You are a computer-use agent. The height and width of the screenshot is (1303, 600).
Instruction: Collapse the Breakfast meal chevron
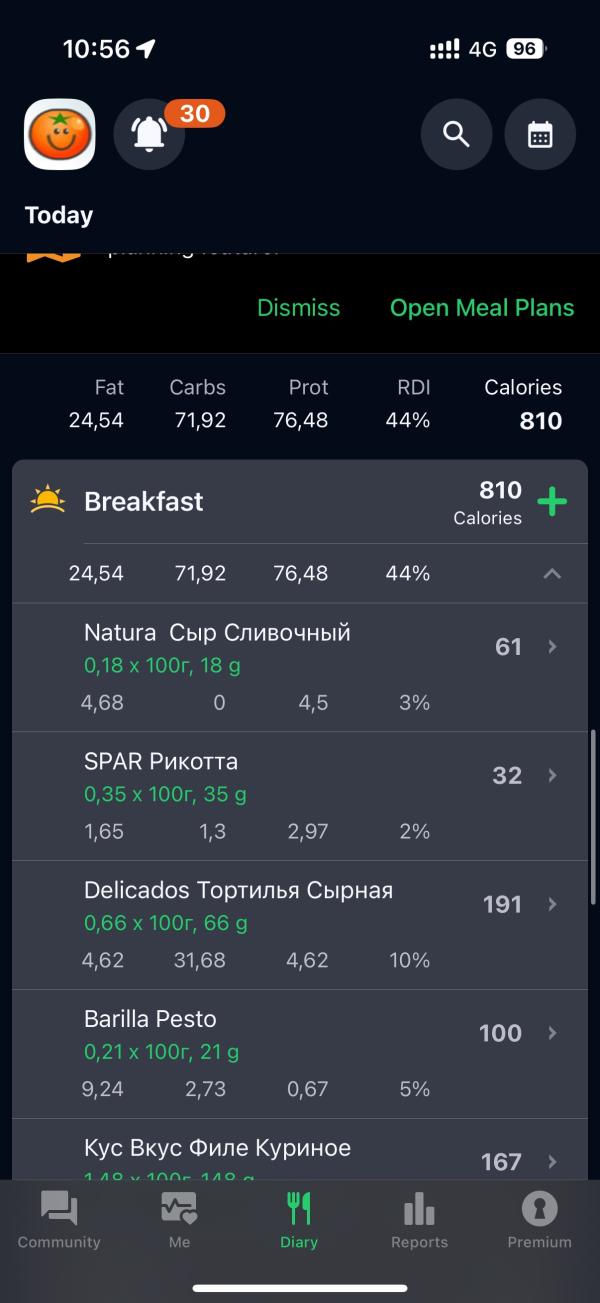click(x=552, y=574)
